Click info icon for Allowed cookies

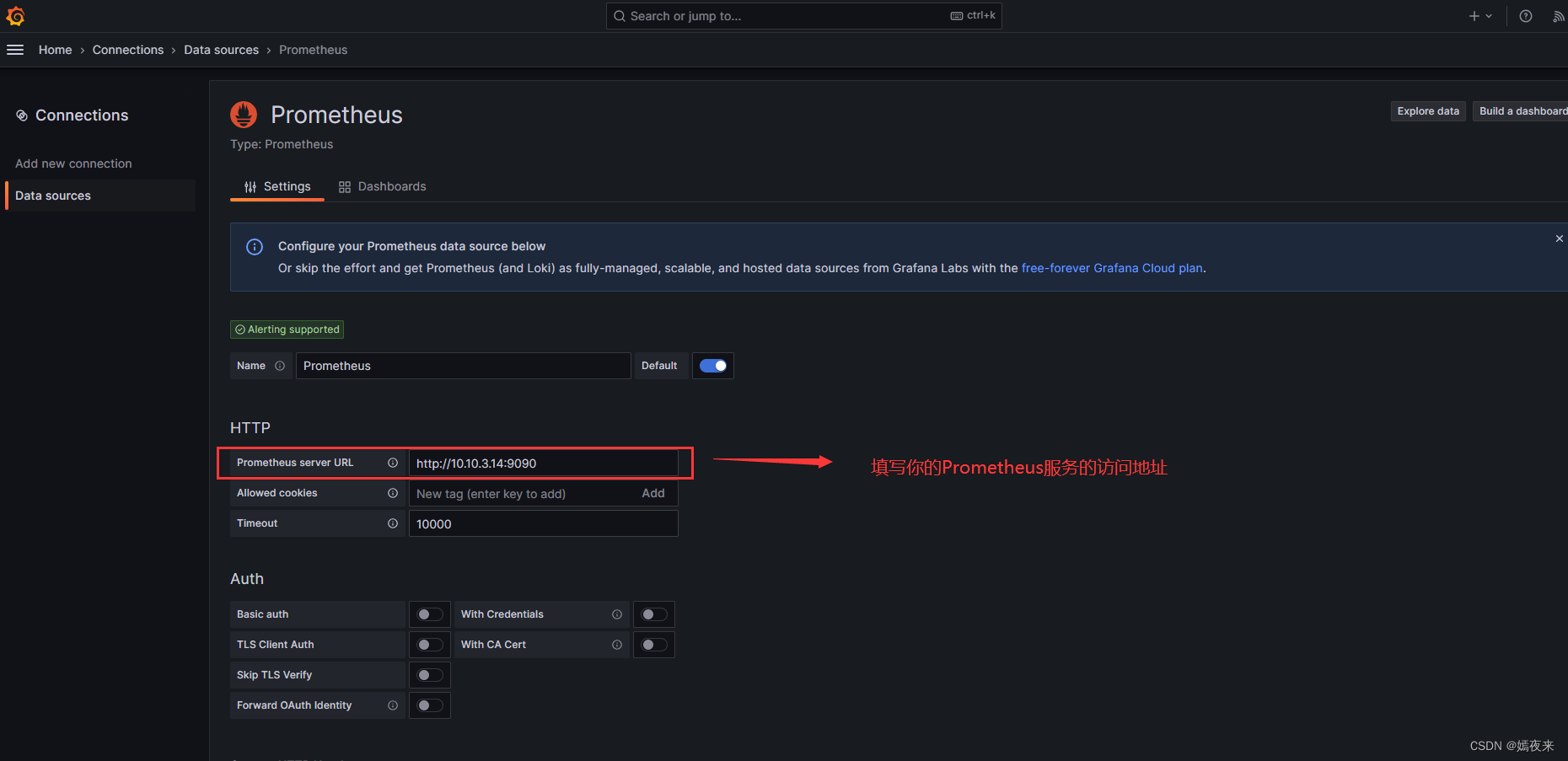pos(393,493)
